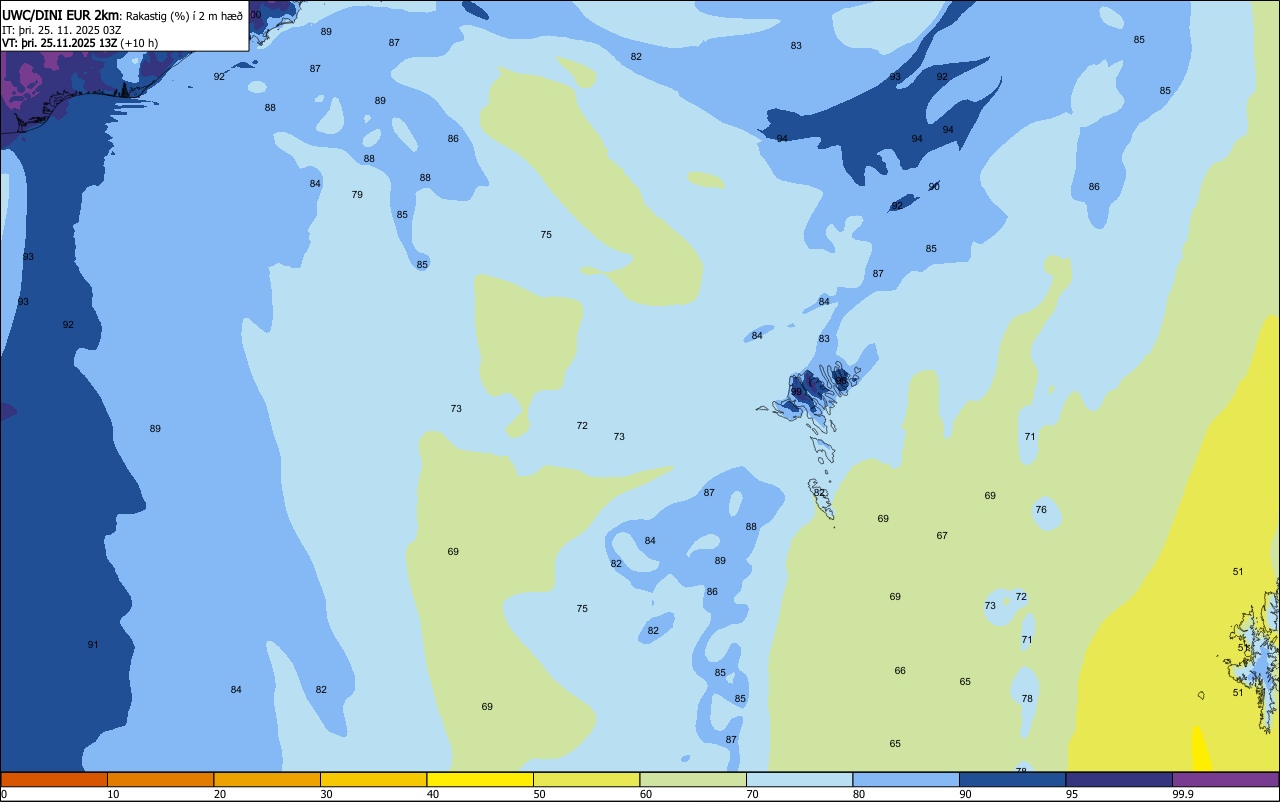The image size is (1280, 802).
Task: Select the 80–90 medium blue legend swatch
Action: pos(906,779)
